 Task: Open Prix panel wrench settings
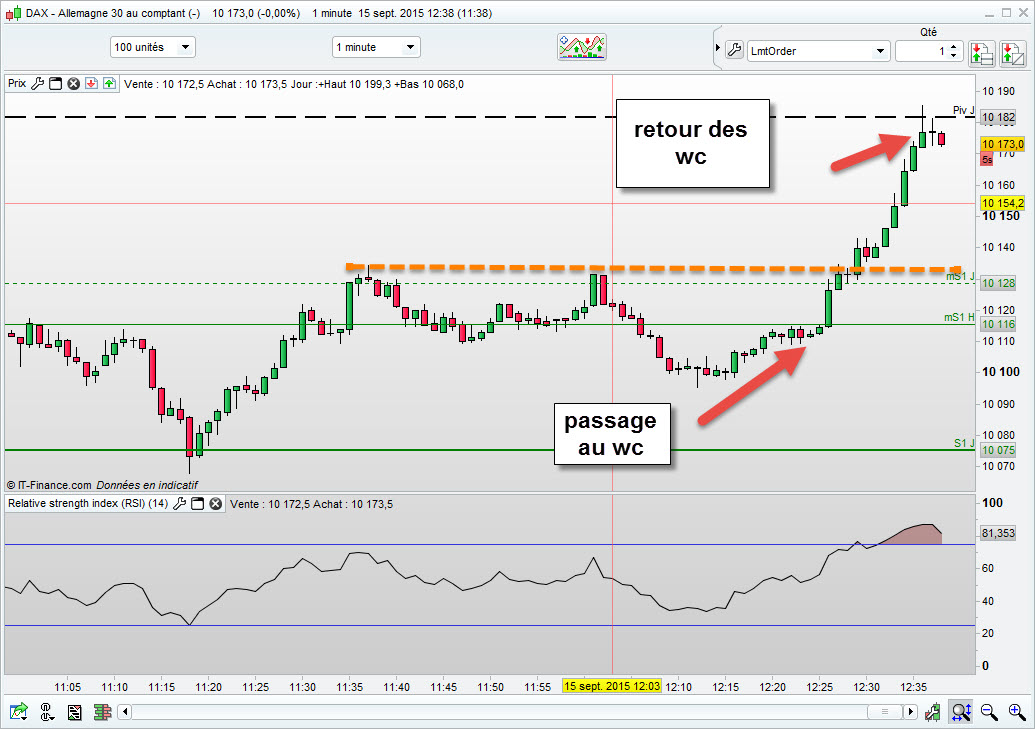[x=38, y=84]
